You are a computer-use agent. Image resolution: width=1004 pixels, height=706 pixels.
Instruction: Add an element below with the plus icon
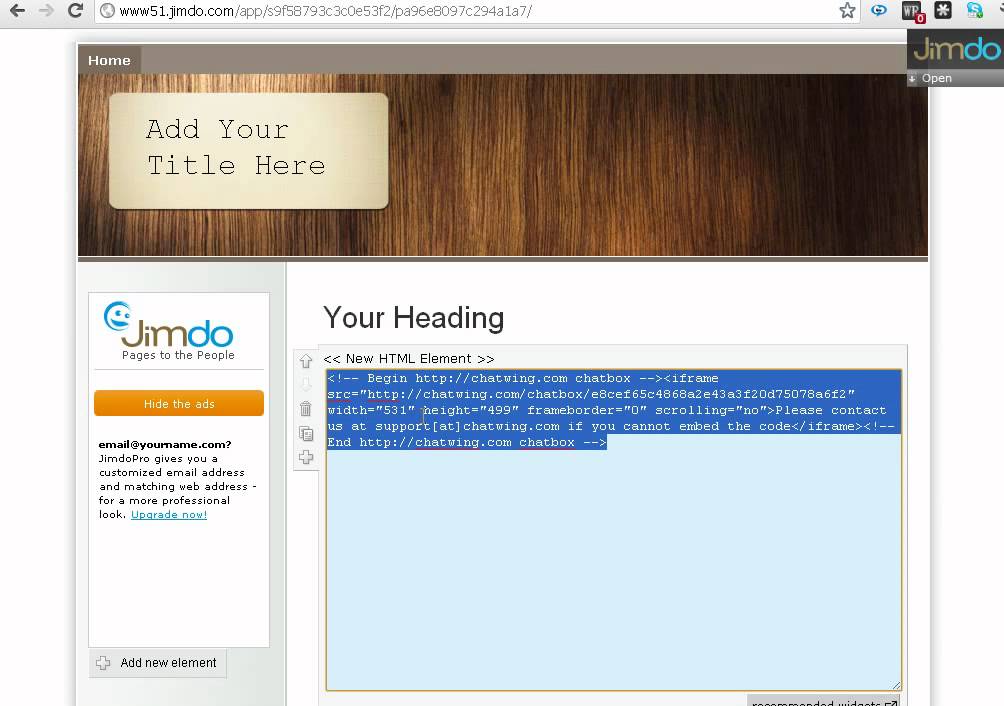(x=305, y=457)
